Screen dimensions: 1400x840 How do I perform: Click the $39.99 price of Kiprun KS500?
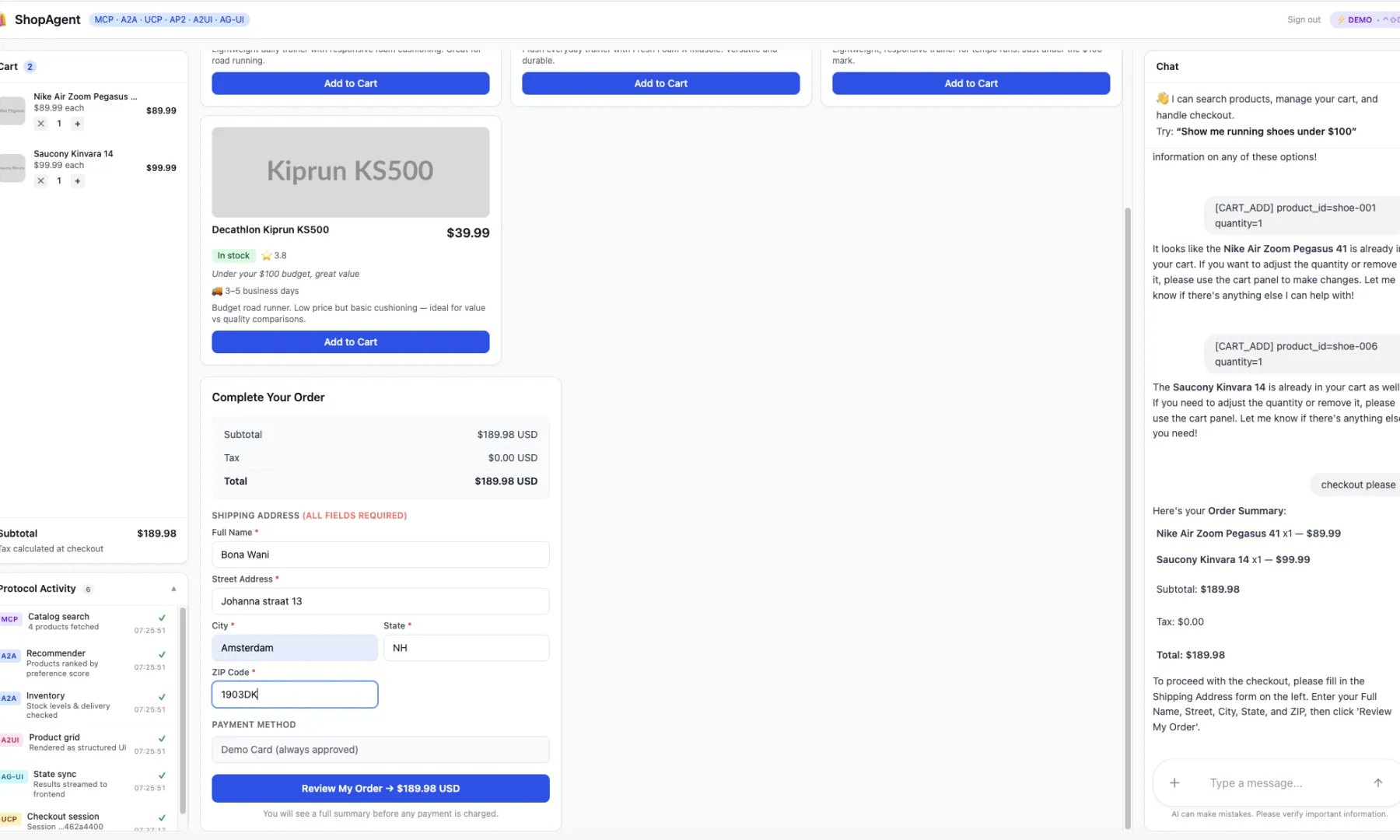pos(468,233)
